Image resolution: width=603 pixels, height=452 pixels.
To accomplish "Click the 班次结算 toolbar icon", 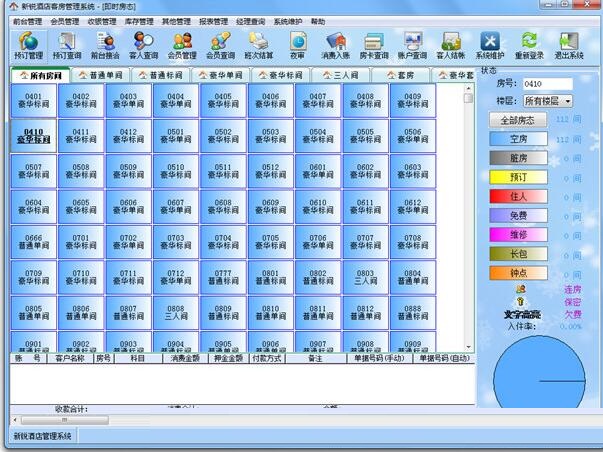I will pos(259,45).
